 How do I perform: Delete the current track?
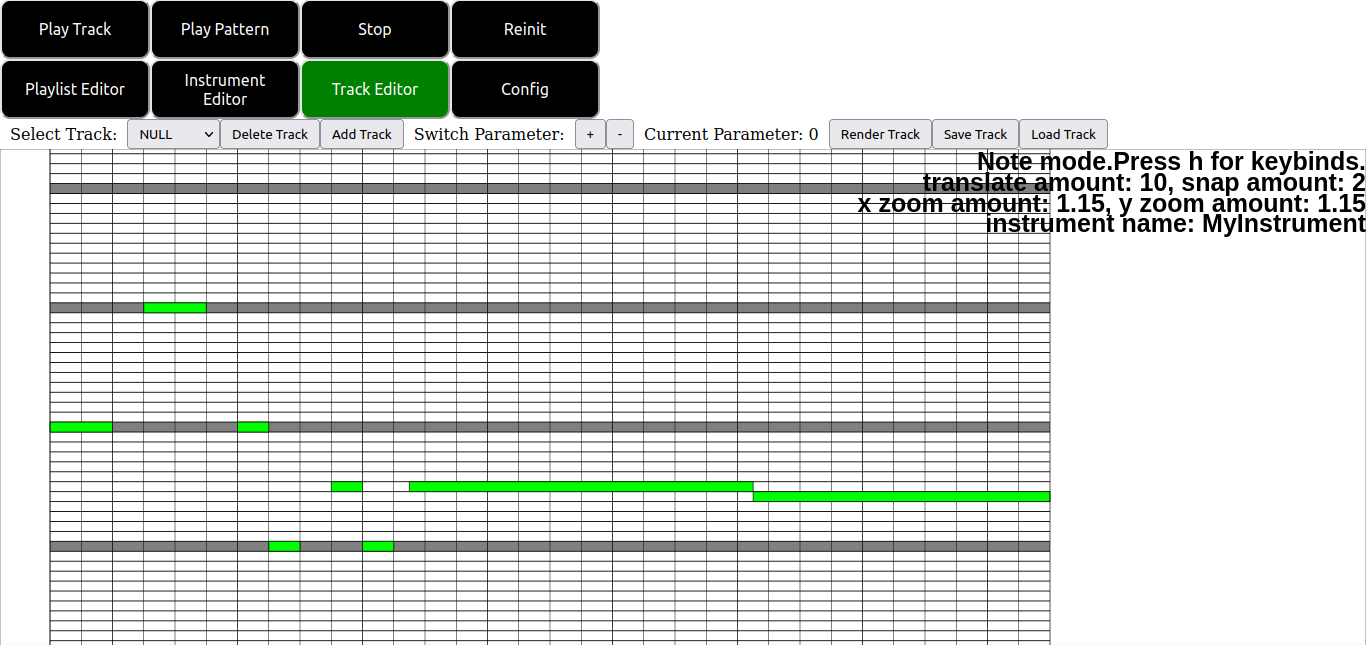(270, 134)
